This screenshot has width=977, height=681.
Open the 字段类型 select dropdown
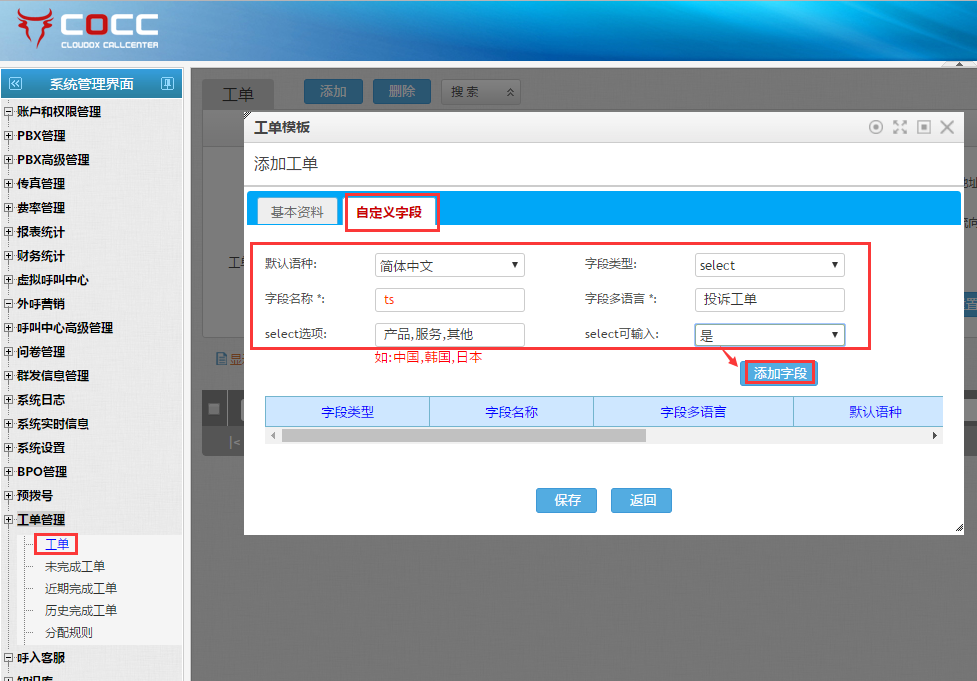point(769,265)
